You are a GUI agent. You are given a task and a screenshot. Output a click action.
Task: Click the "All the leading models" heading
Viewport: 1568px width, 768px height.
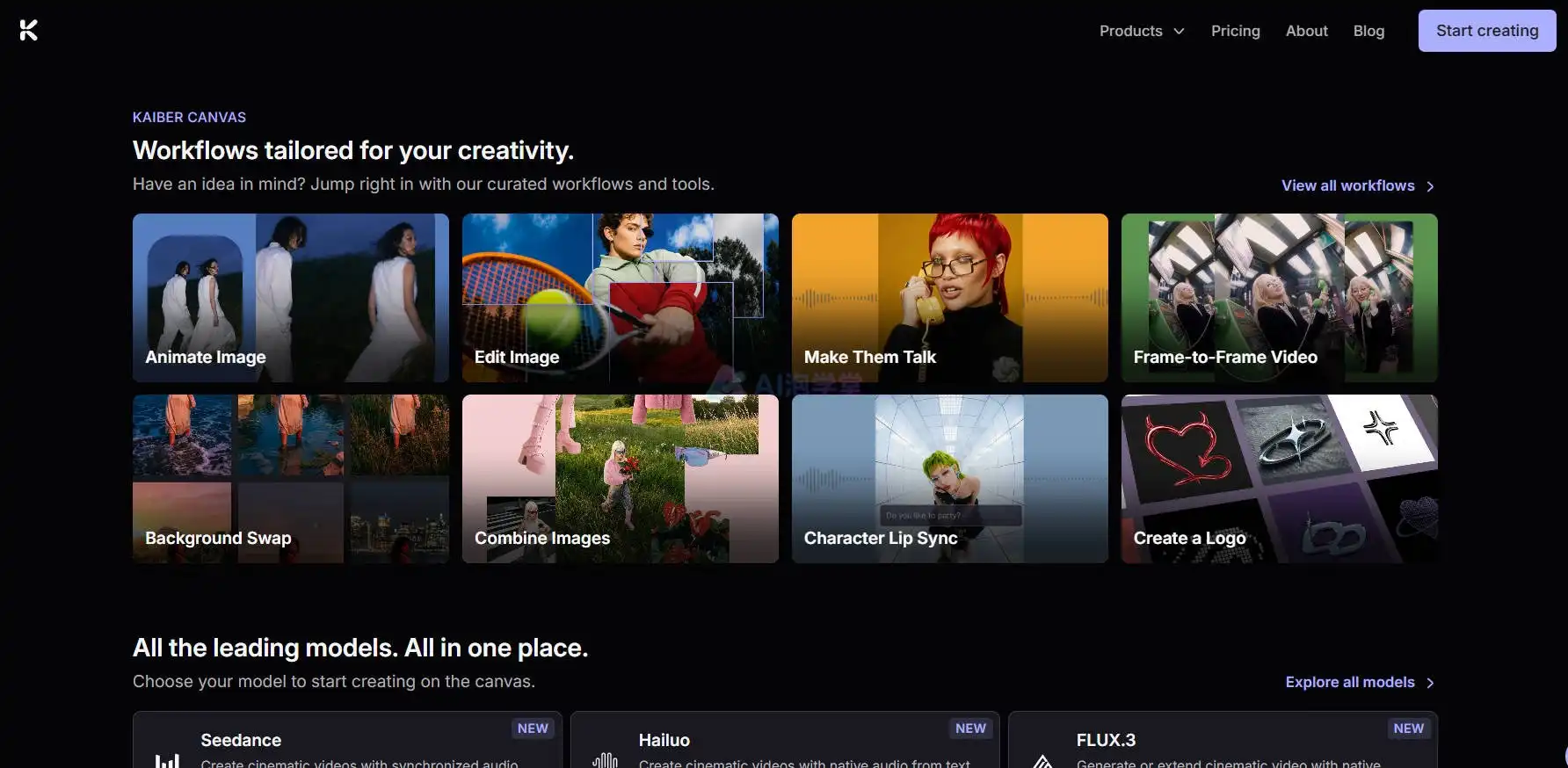click(360, 648)
